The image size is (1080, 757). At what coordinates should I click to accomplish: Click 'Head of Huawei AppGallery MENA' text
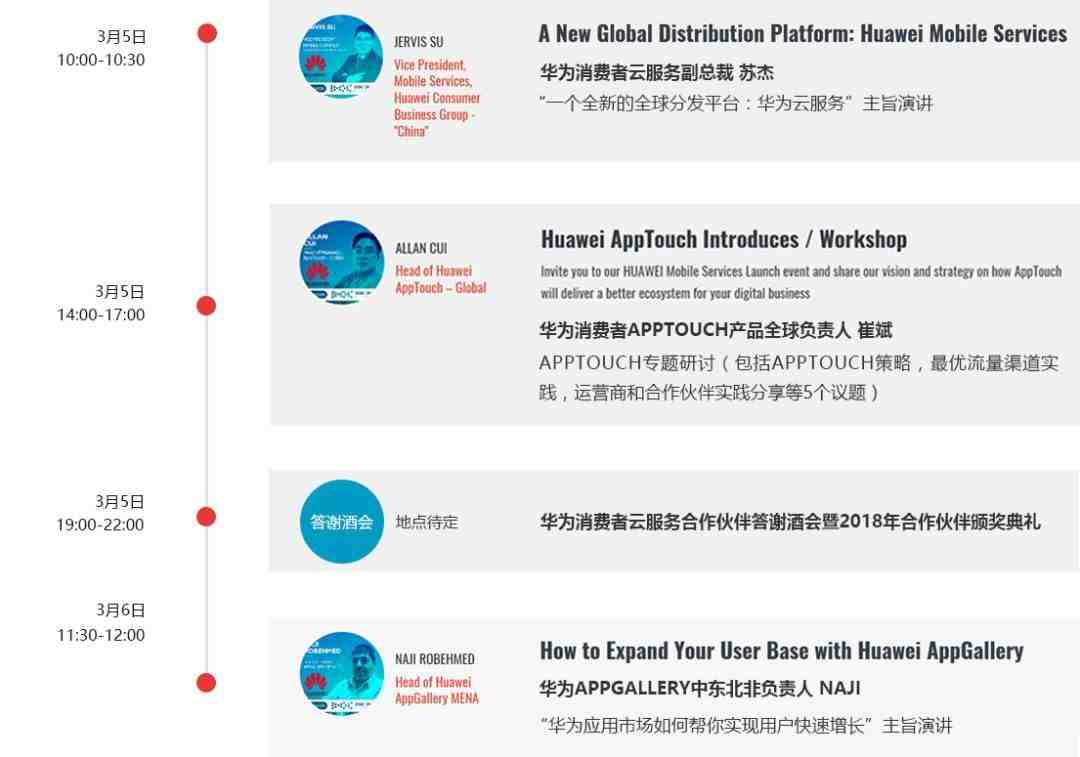(x=437, y=690)
